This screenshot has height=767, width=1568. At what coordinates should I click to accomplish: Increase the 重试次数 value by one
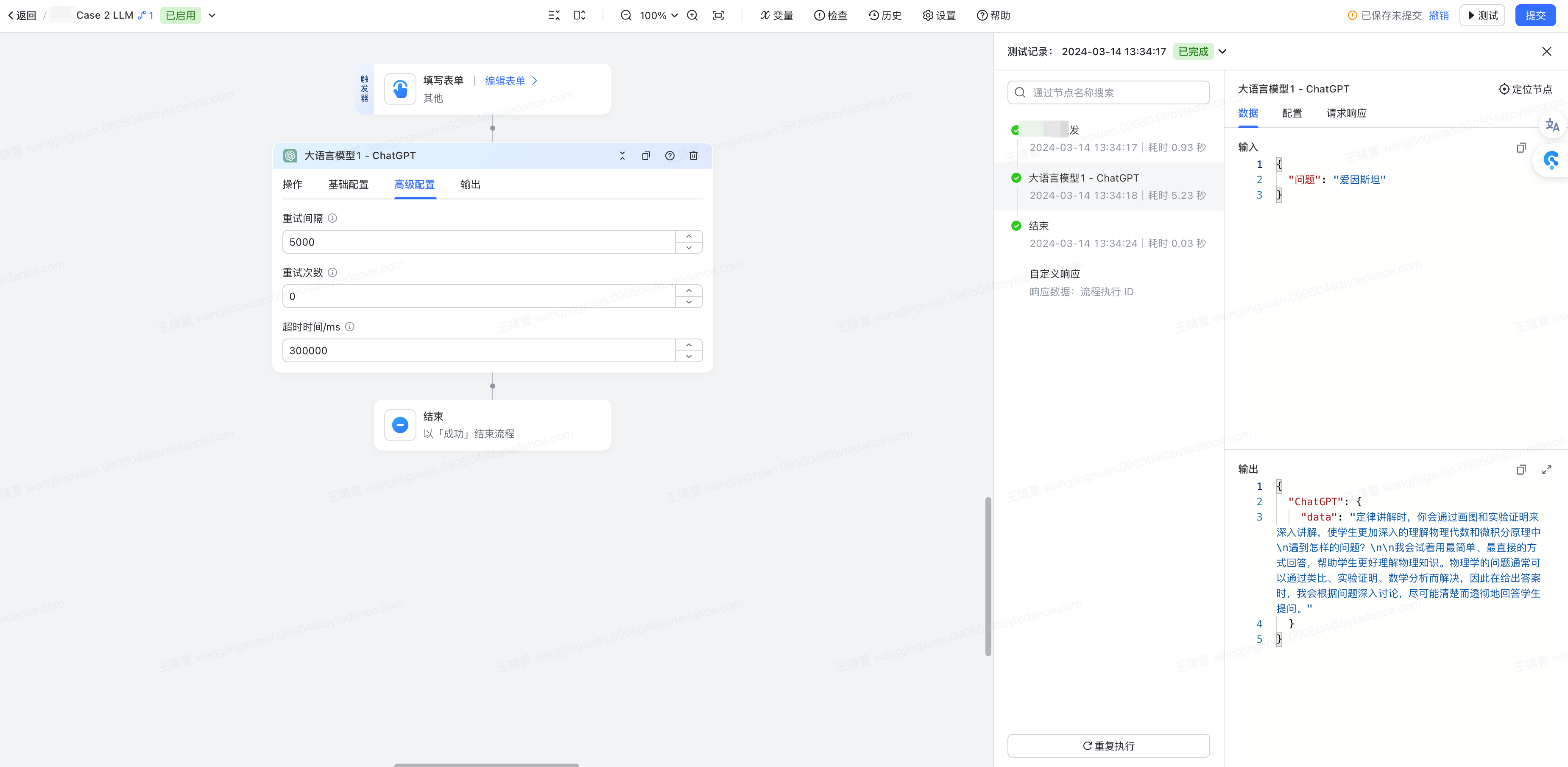[x=689, y=291]
